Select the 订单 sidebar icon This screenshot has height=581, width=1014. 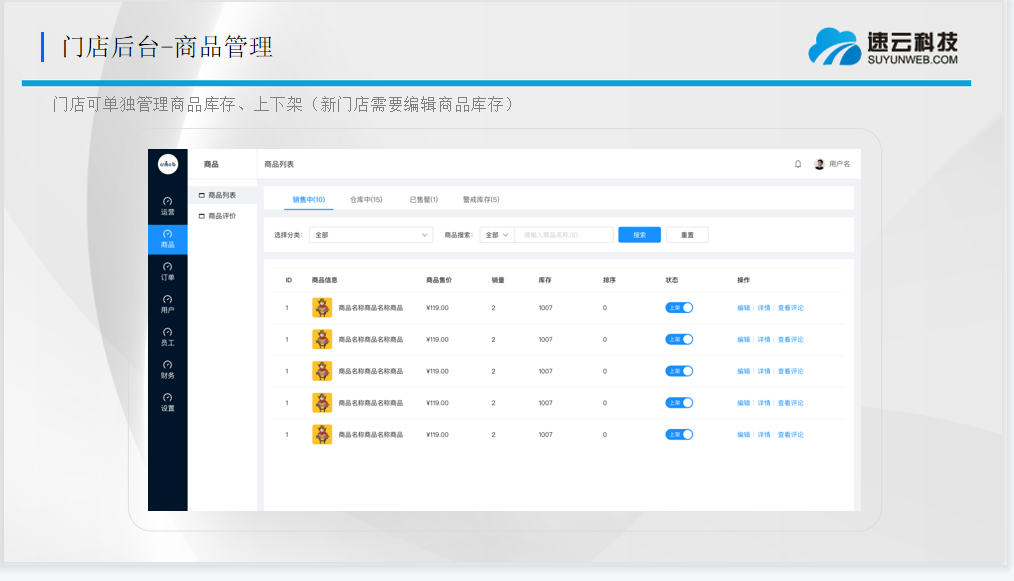pyautogui.click(x=167, y=271)
